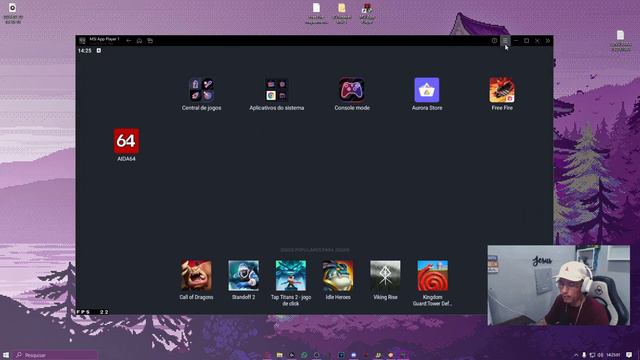The width and height of the screenshot is (640, 360).
Task: Select the MSI App Player desktop shortcut
Action: coord(367,13)
